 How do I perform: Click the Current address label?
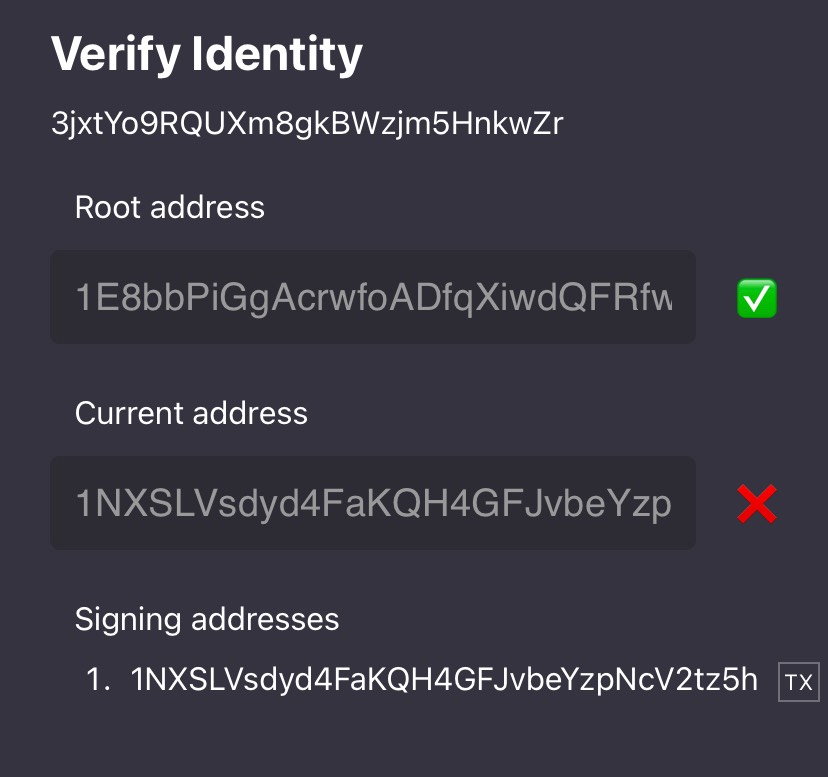pos(191,413)
